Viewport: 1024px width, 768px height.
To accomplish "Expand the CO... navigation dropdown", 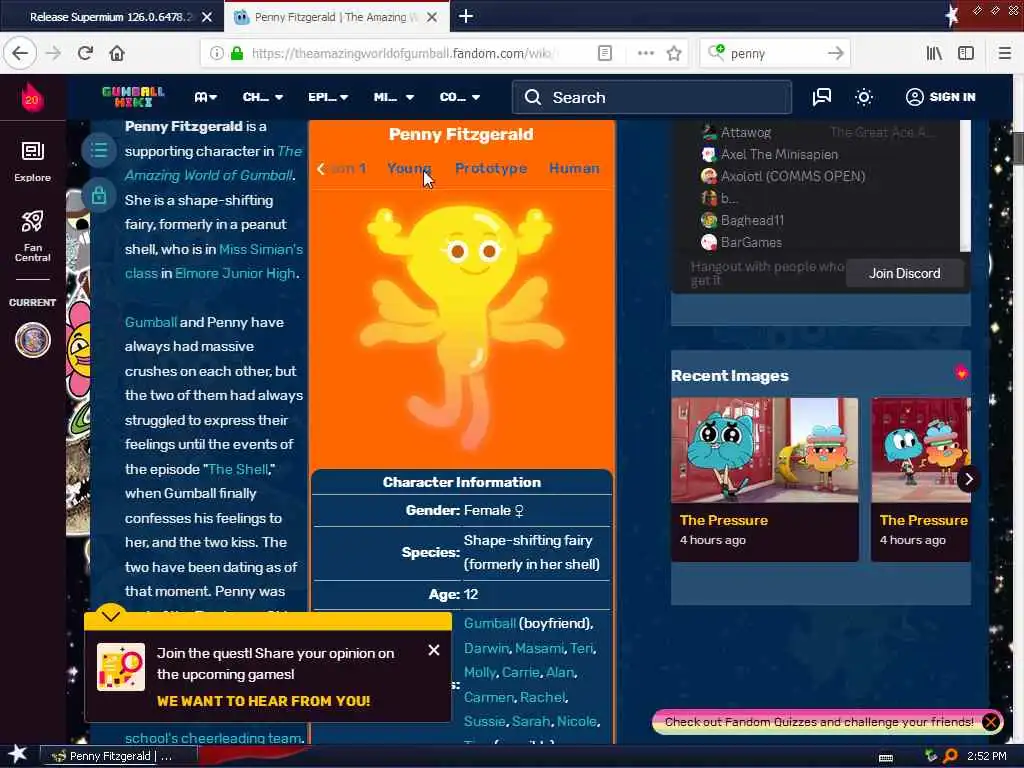I will [x=460, y=97].
